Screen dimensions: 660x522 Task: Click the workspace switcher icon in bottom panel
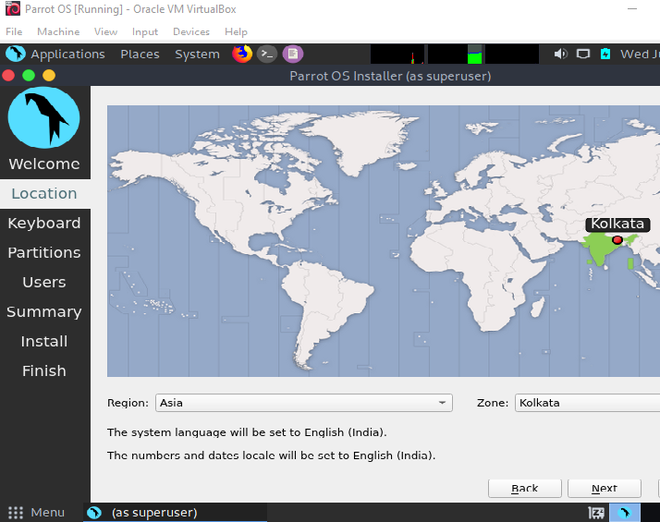[596, 513]
